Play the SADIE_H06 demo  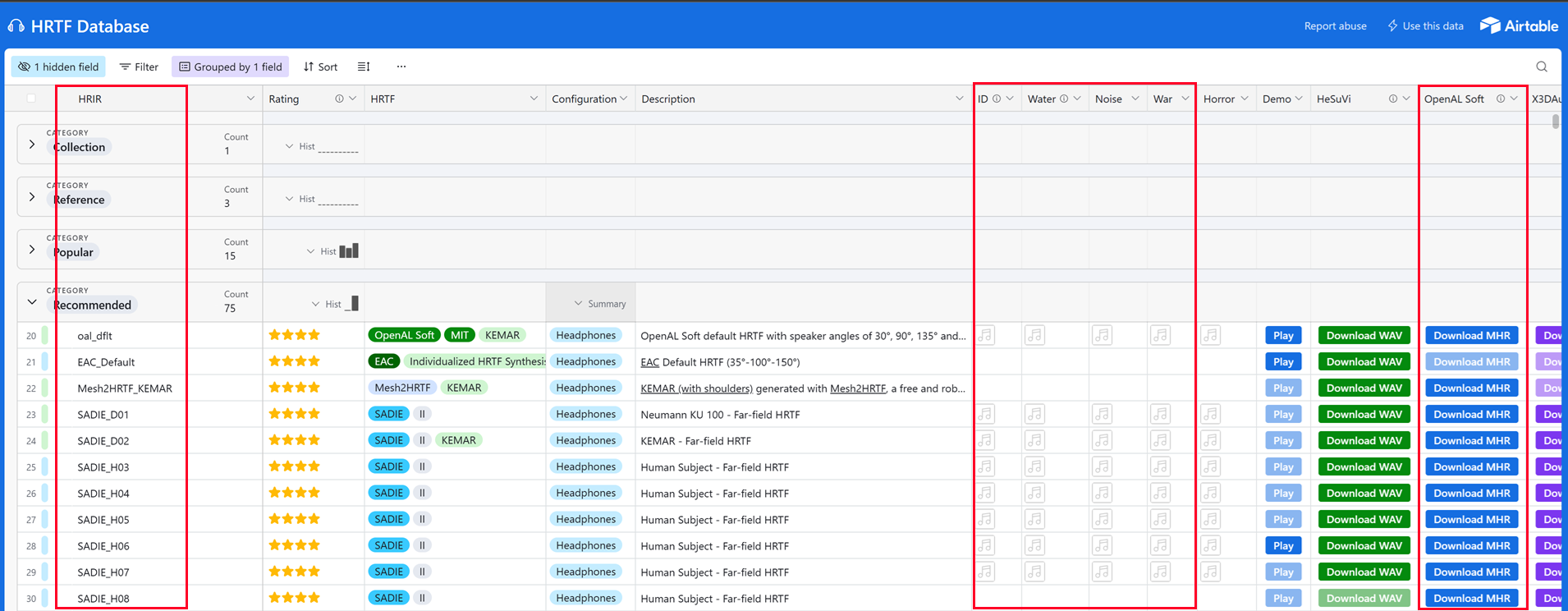pyautogui.click(x=1283, y=545)
